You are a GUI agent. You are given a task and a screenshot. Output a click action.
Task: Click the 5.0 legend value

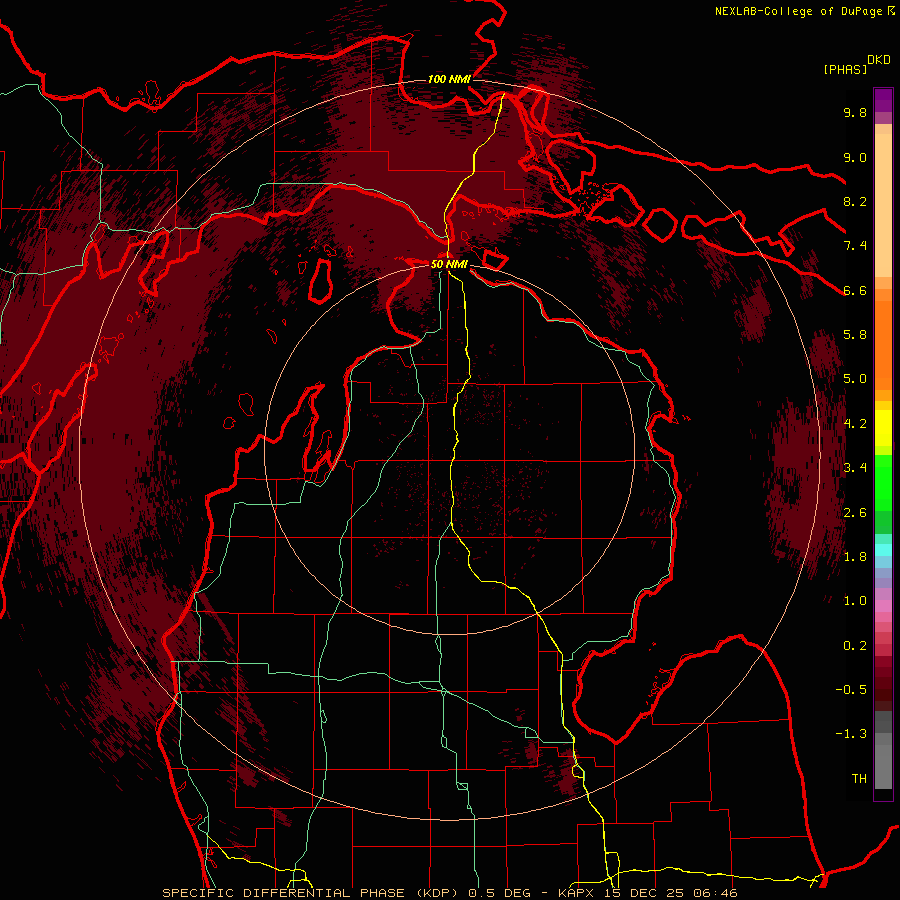click(855, 379)
